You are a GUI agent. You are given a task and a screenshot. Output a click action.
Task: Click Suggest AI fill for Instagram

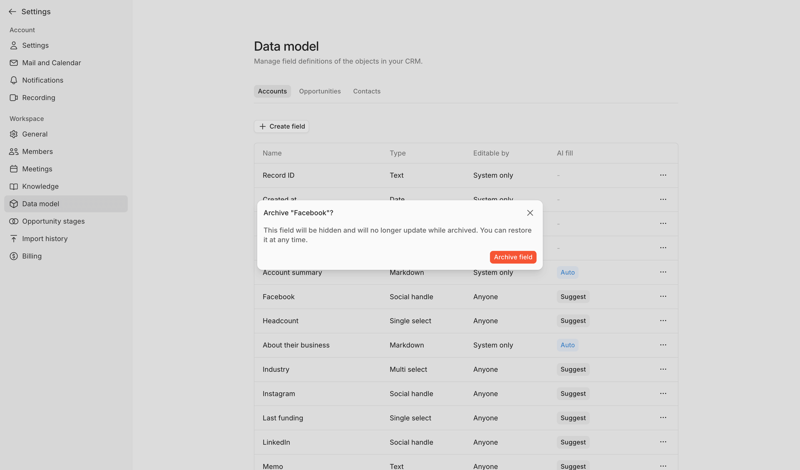pyautogui.click(x=573, y=394)
